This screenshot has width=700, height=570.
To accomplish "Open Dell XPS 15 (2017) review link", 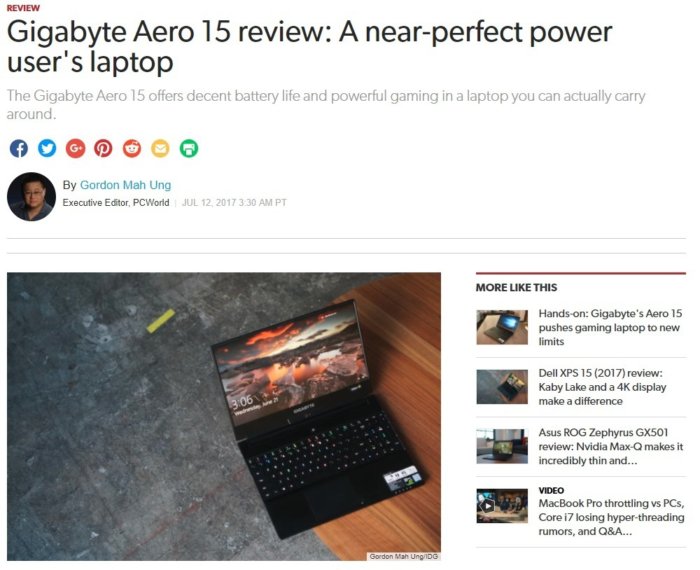I will click(x=602, y=387).
